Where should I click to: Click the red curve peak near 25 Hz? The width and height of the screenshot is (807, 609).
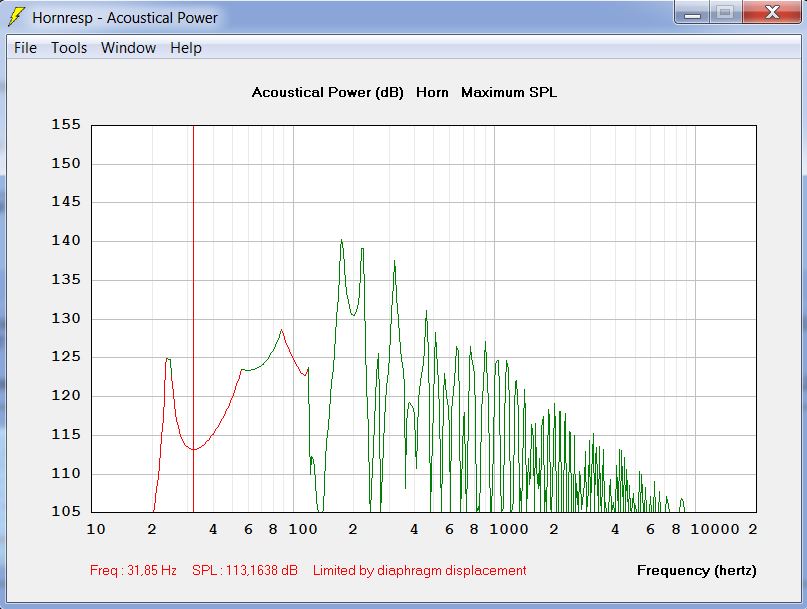point(168,359)
